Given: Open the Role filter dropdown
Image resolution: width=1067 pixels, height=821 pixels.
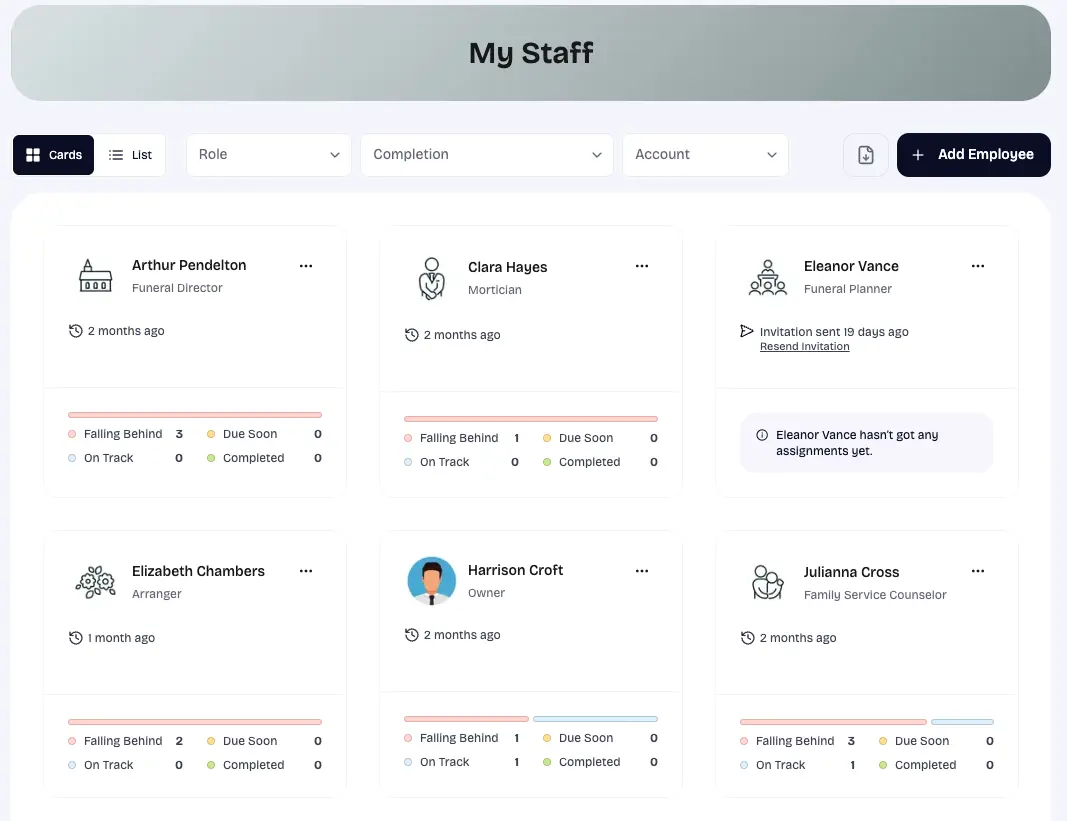Looking at the screenshot, I should [x=269, y=155].
